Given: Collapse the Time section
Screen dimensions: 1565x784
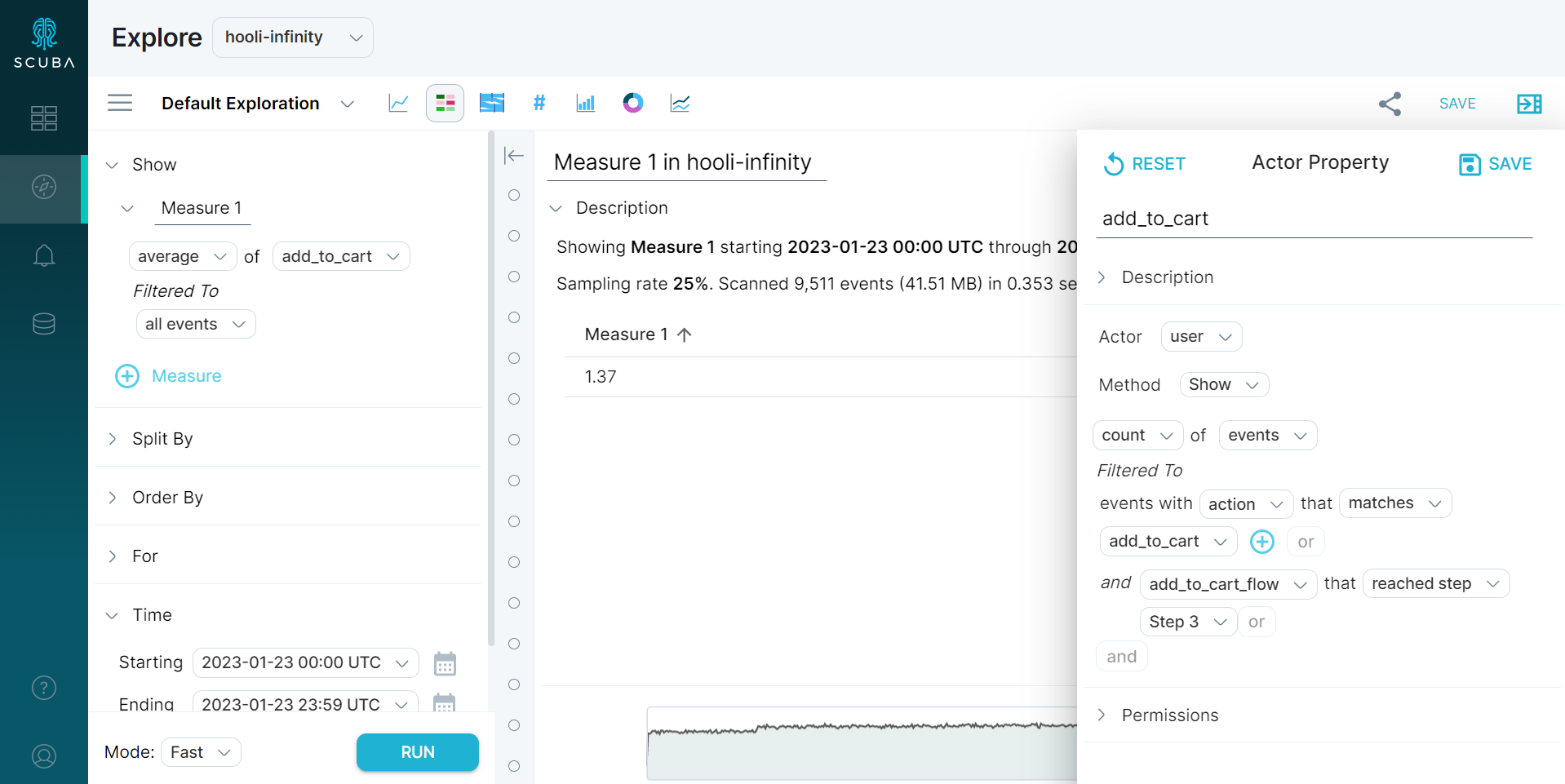Looking at the screenshot, I should point(113,615).
